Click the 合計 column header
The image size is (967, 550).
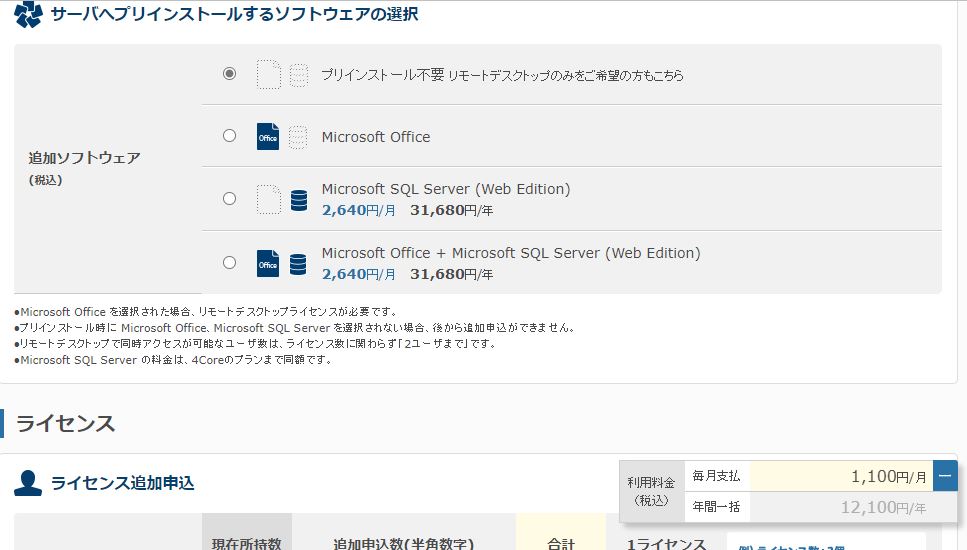(561, 543)
